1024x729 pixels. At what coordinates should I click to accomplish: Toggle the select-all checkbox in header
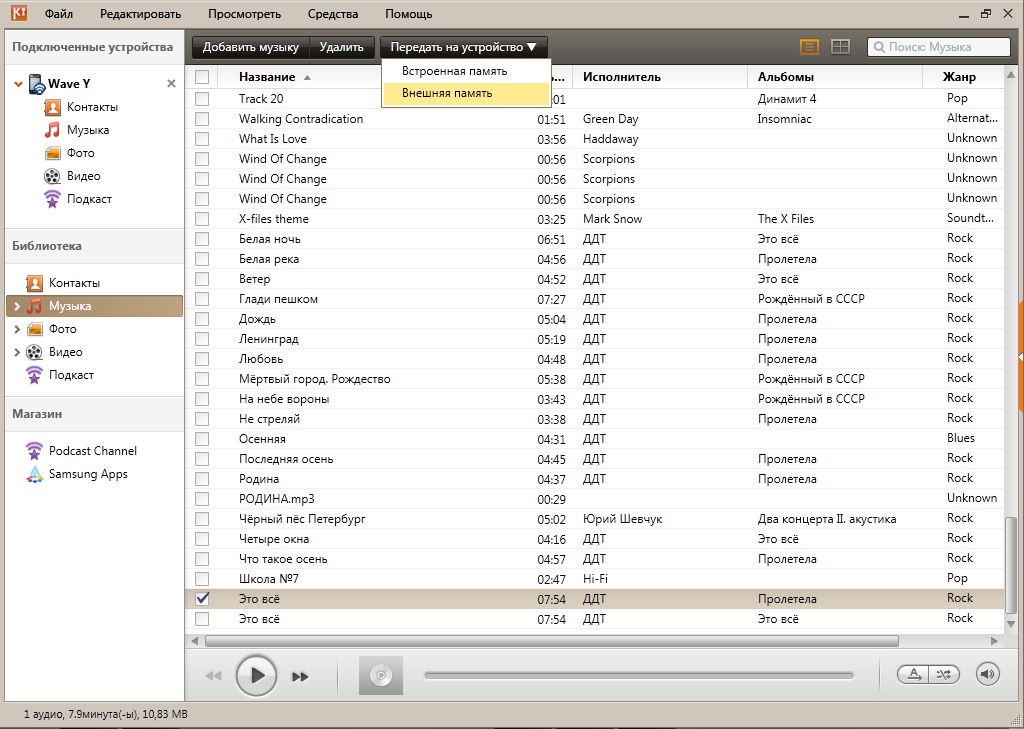202,77
